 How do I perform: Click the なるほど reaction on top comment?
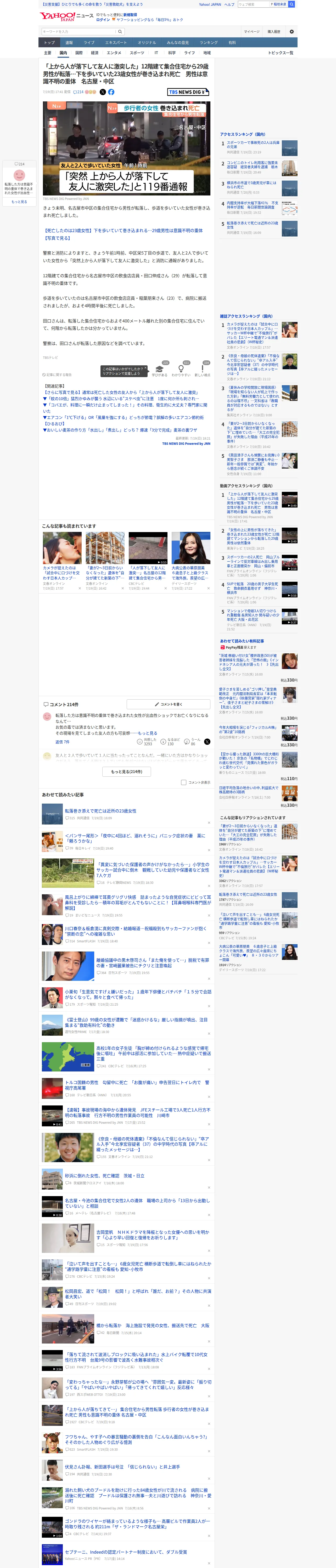170,742
